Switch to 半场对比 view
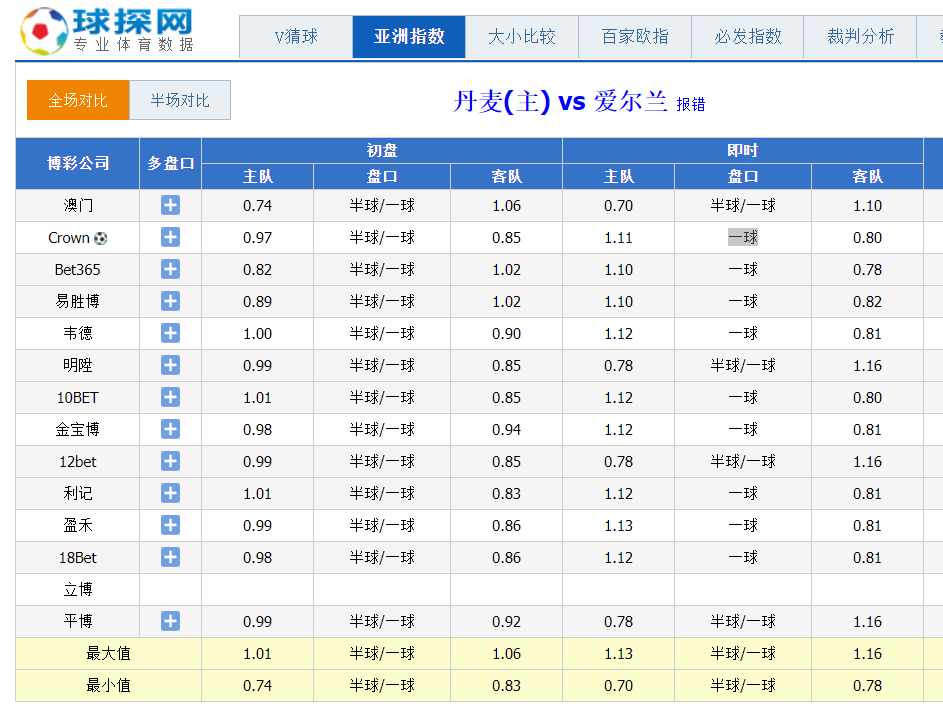943x708 pixels. (x=180, y=100)
